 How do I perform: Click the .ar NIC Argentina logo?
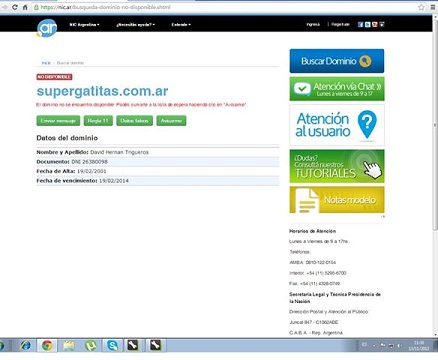(x=47, y=28)
